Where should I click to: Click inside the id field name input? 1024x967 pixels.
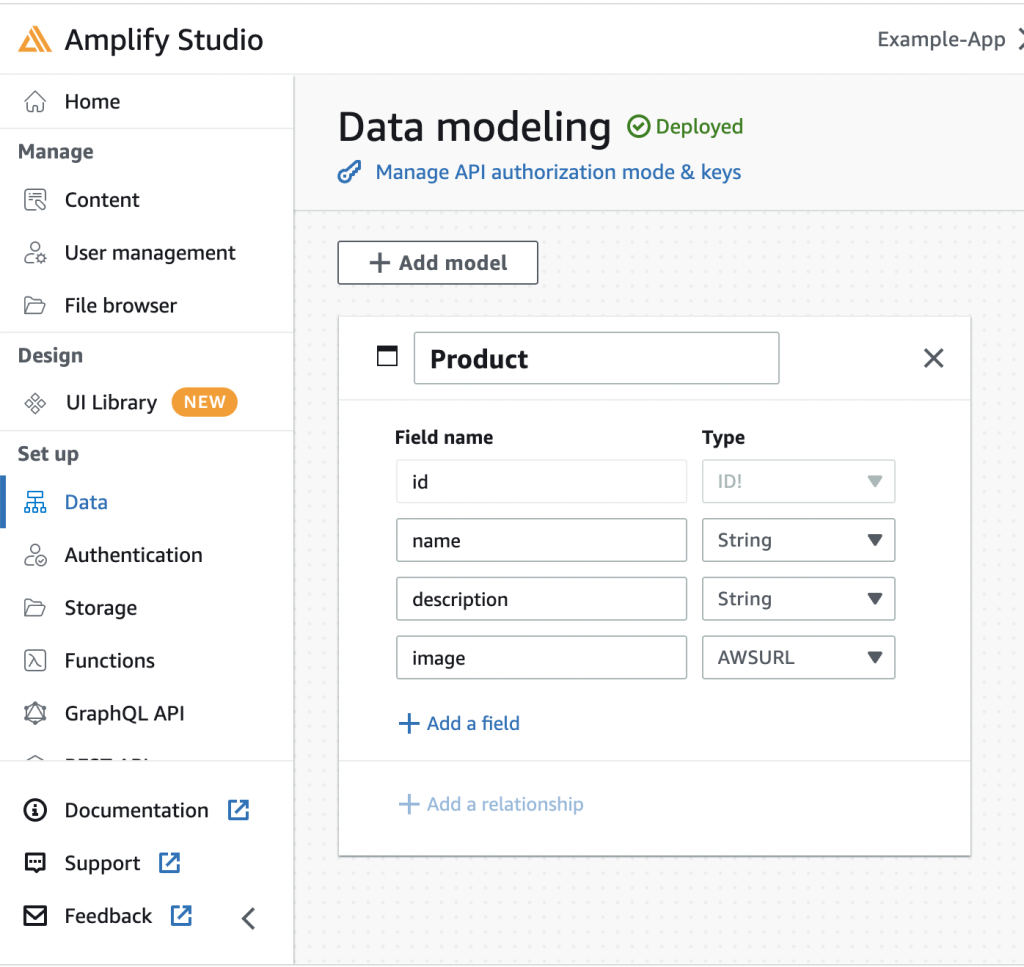pos(541,481)
